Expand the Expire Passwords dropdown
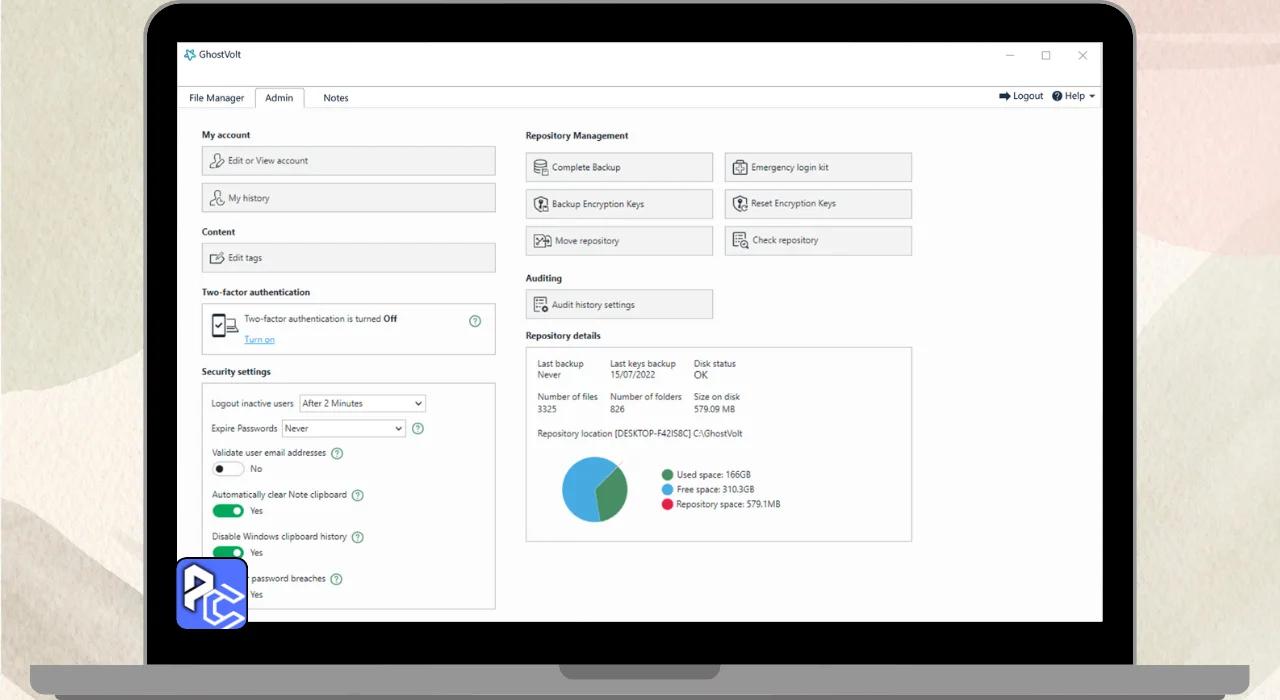The height and width of the screenshot is (700, 1280). 344,428
